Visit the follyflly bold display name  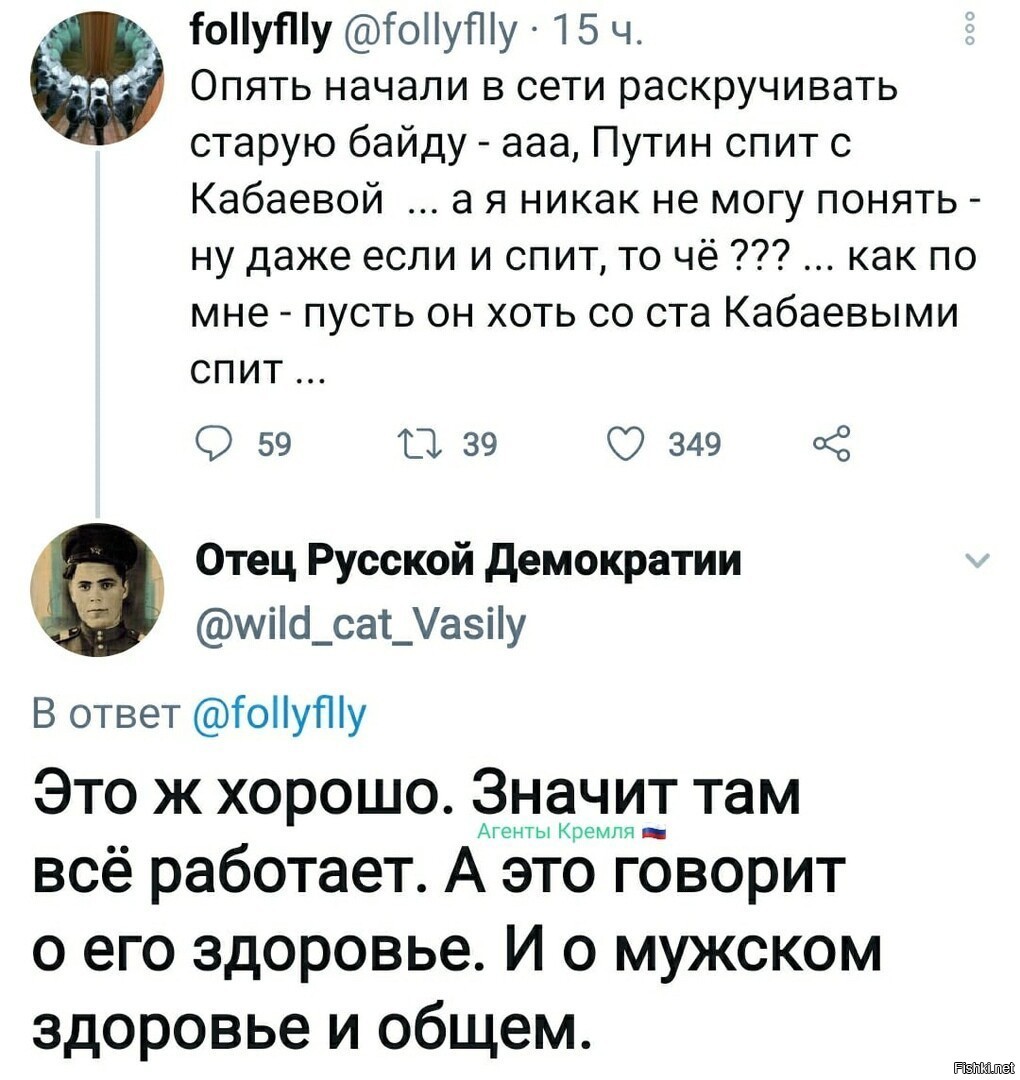261,29
